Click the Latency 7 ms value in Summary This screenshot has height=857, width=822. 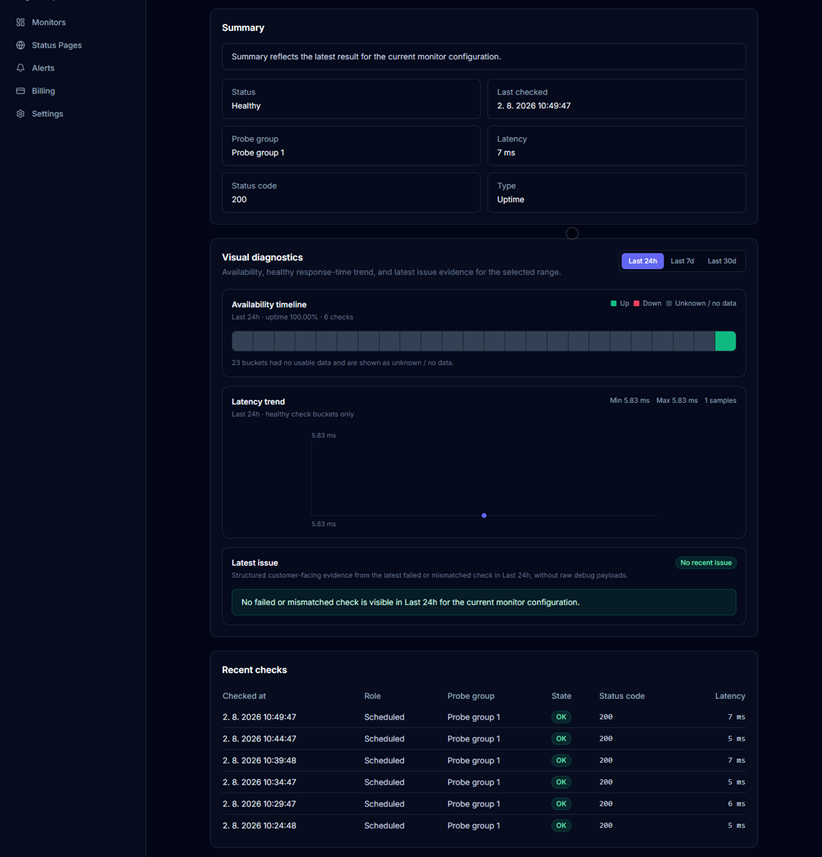pyautogui.click(x=506, y=153)
